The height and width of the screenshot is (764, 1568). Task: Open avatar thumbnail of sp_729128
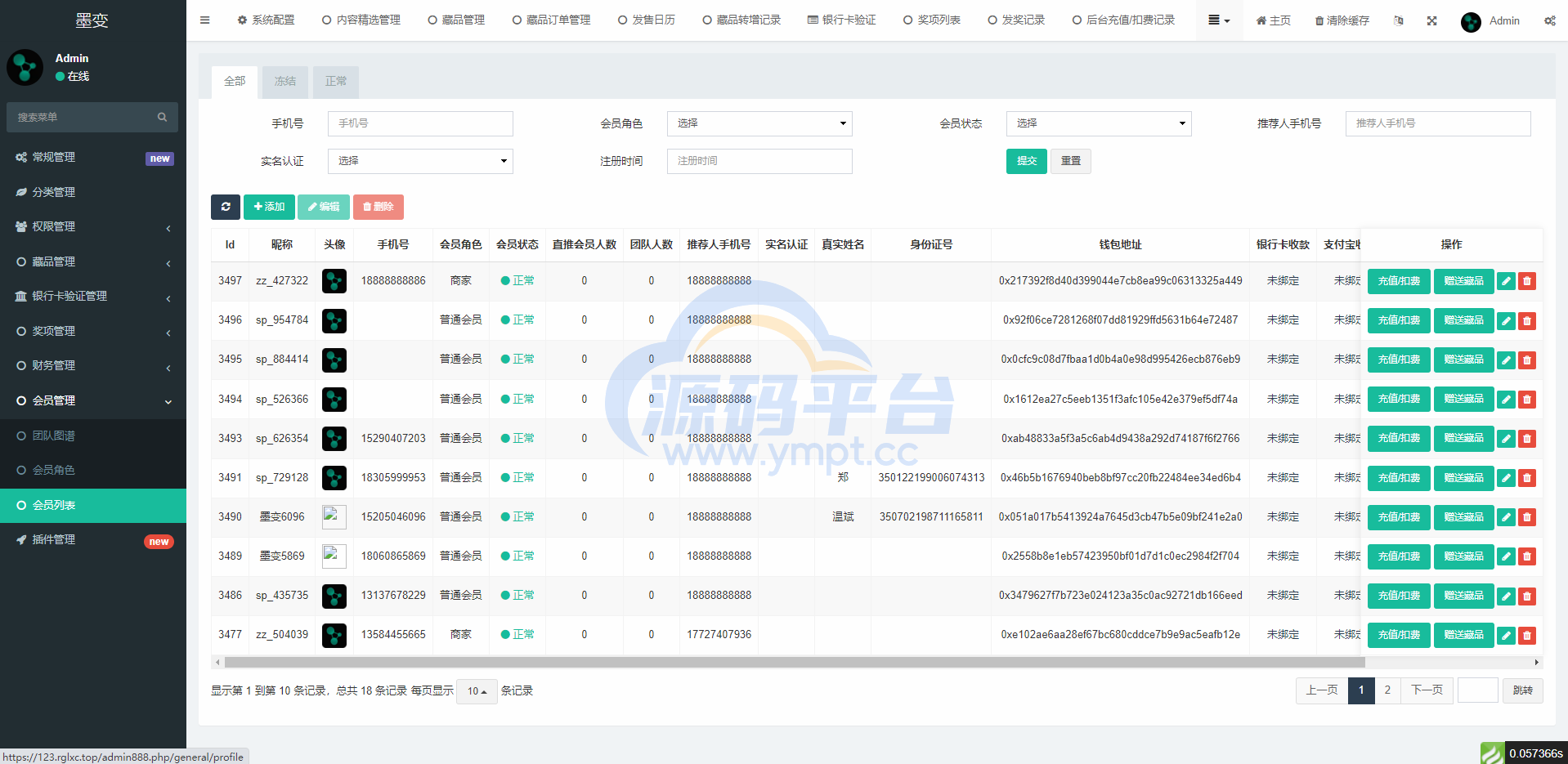pyautogui.click(x=334, y=478)
